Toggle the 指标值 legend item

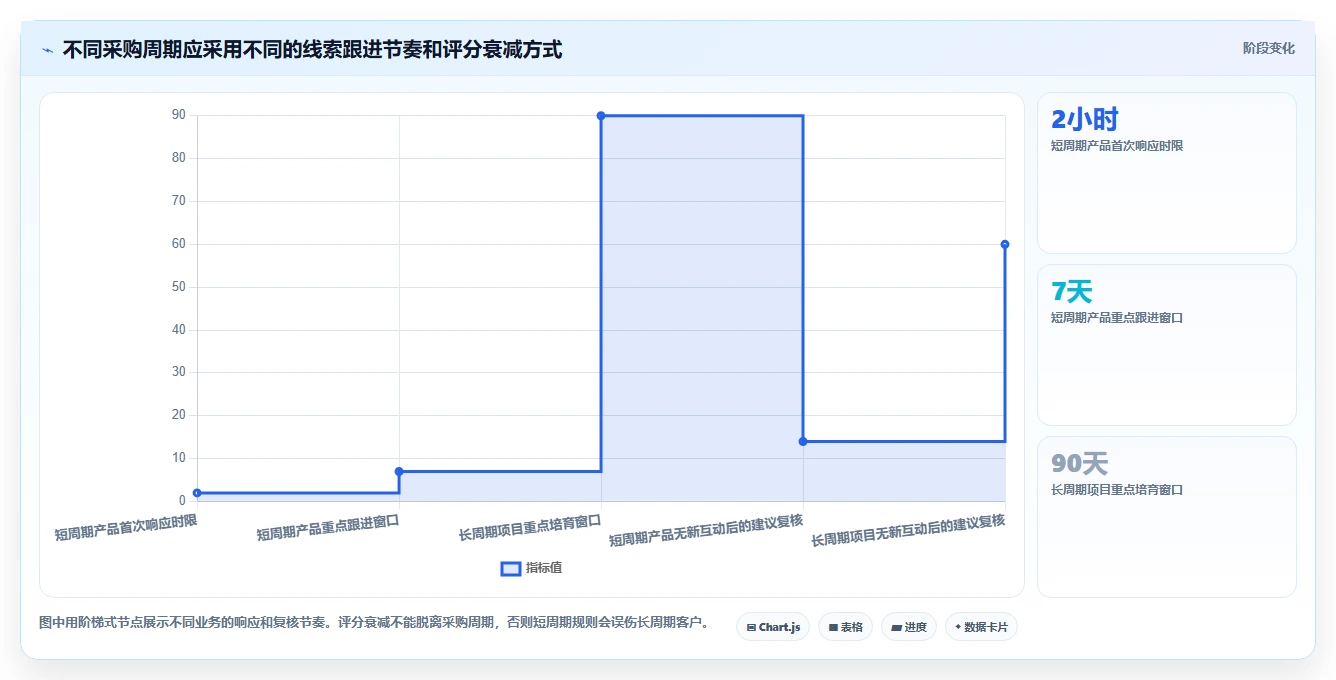(x=531, y=568)
